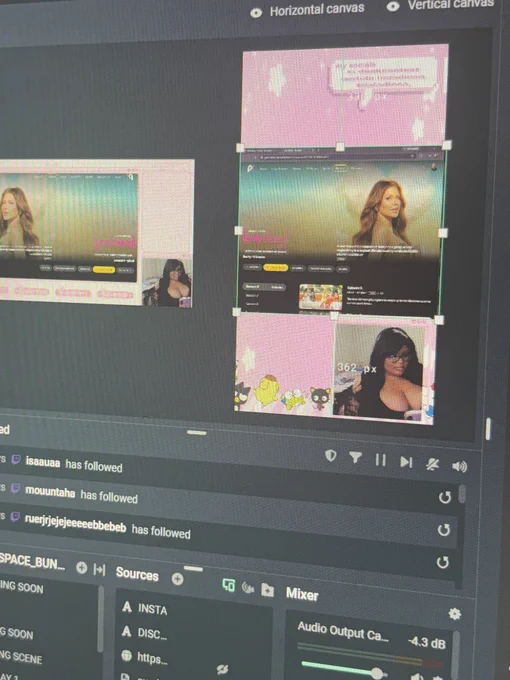
Task: Open Mixer settings gear
Action: 454,614
